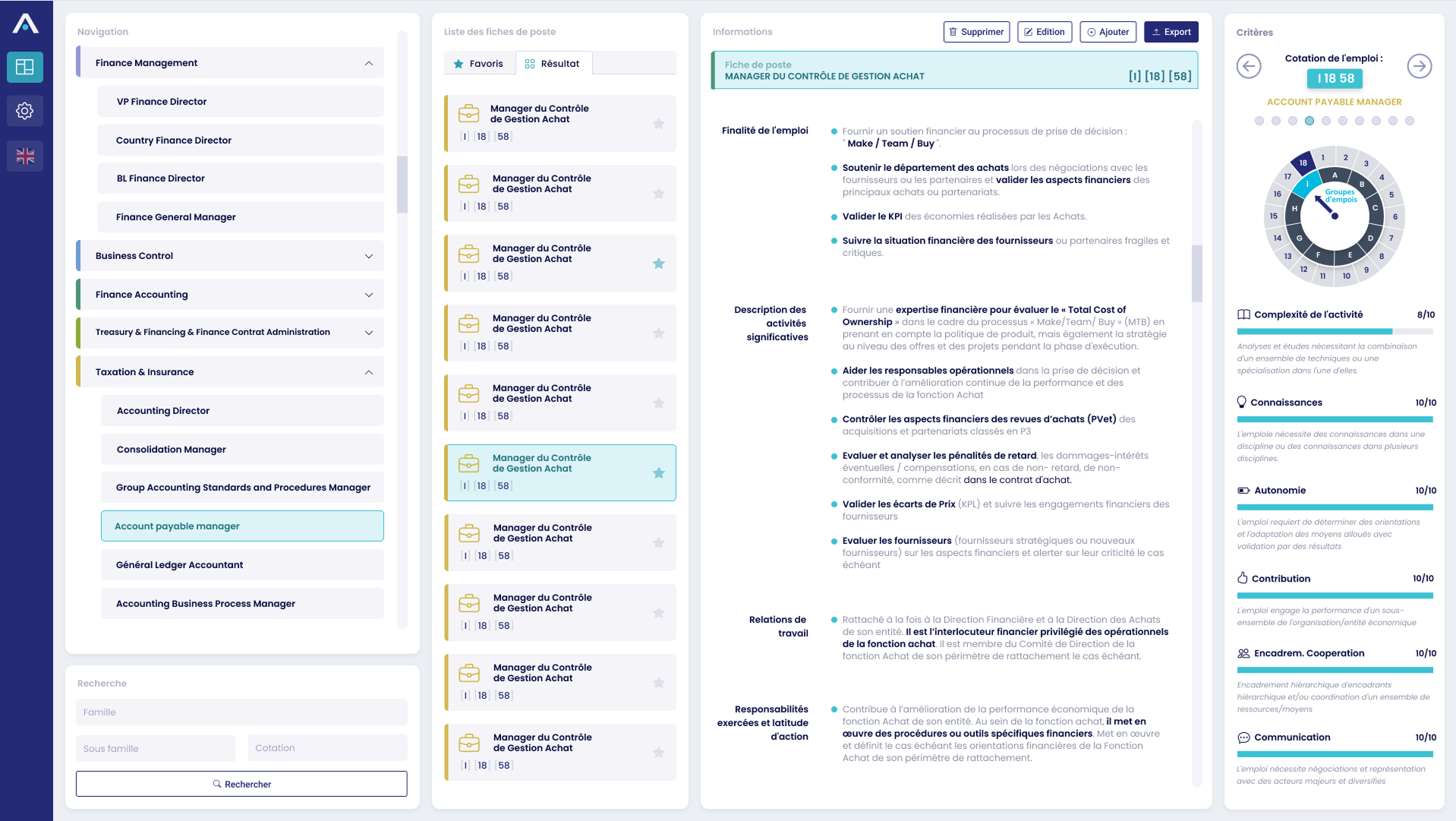The height and width of the screenshot is (821, 1456).
Task: Unfavorite the highlighted selected job card
Action: click(659, 473)
